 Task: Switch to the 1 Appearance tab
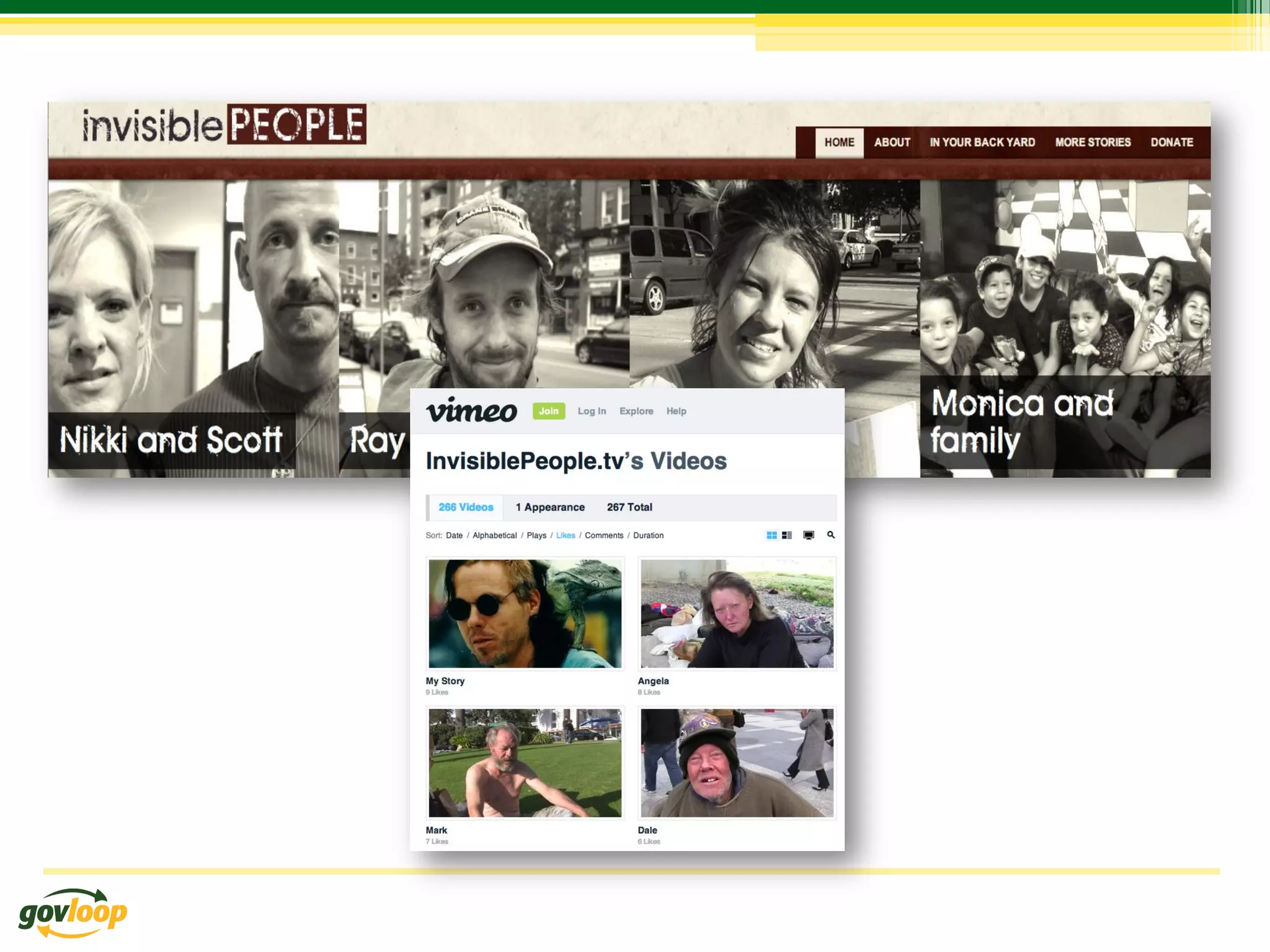coord(550,507)
